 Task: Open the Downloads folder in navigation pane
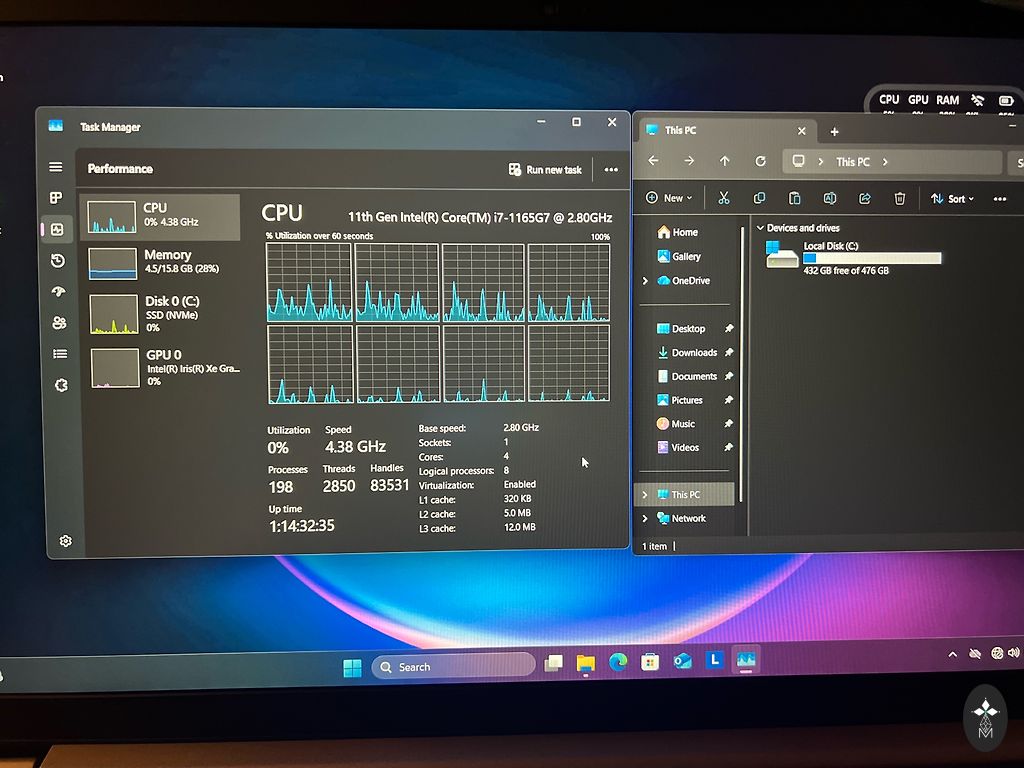pos(693,353)
